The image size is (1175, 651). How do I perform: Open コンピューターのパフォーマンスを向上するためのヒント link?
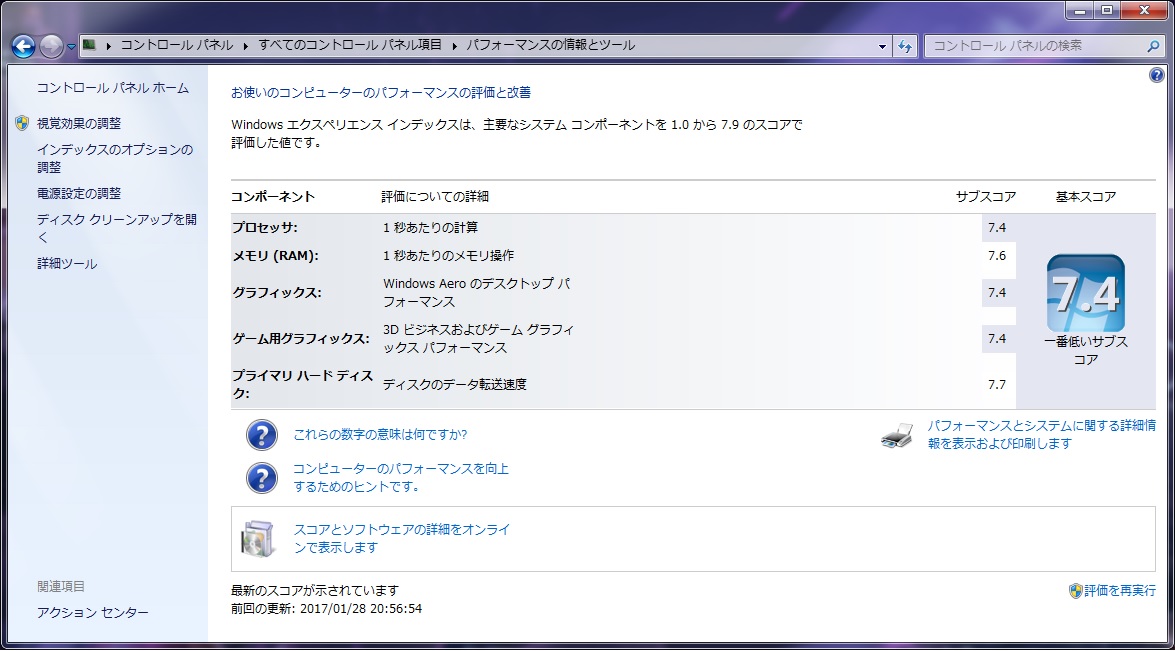tap(401, 478)
